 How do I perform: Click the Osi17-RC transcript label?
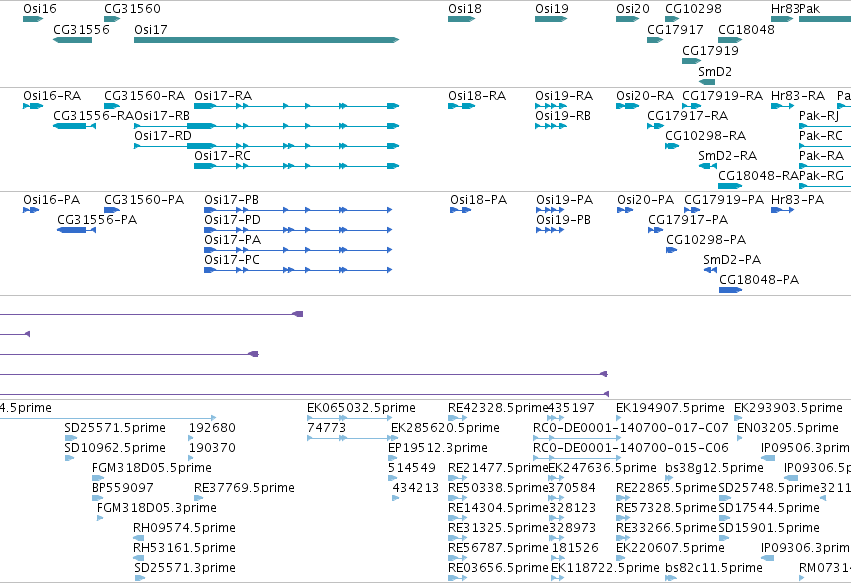coord(223,156)
